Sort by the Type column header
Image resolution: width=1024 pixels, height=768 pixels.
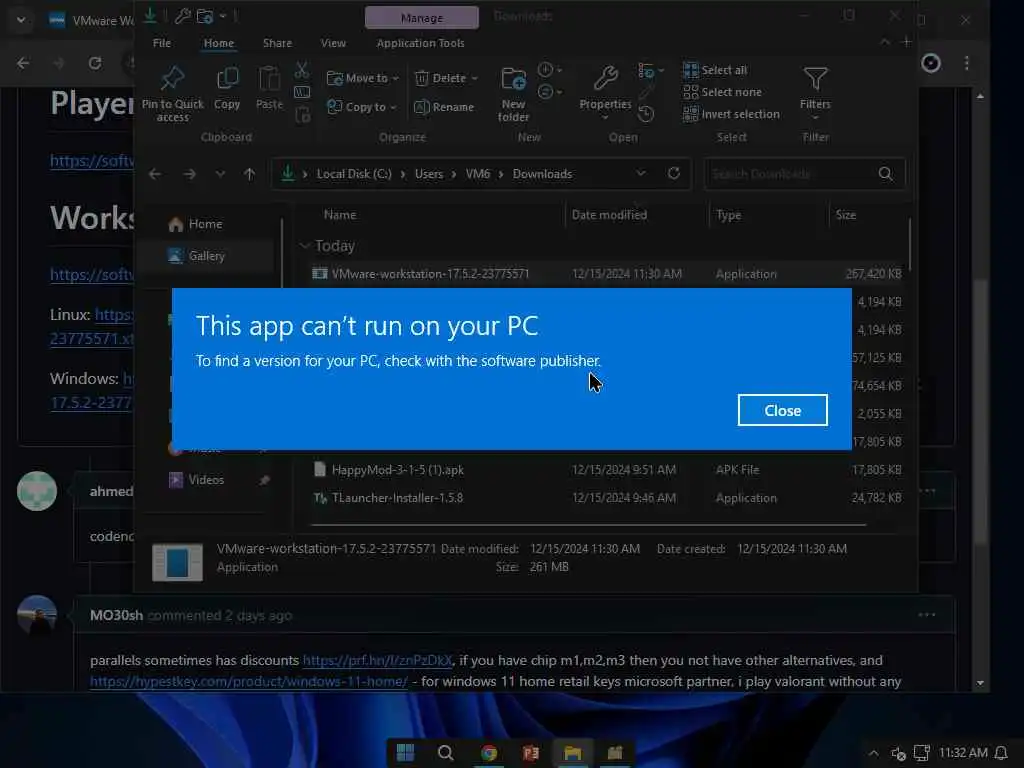point(728,215)
